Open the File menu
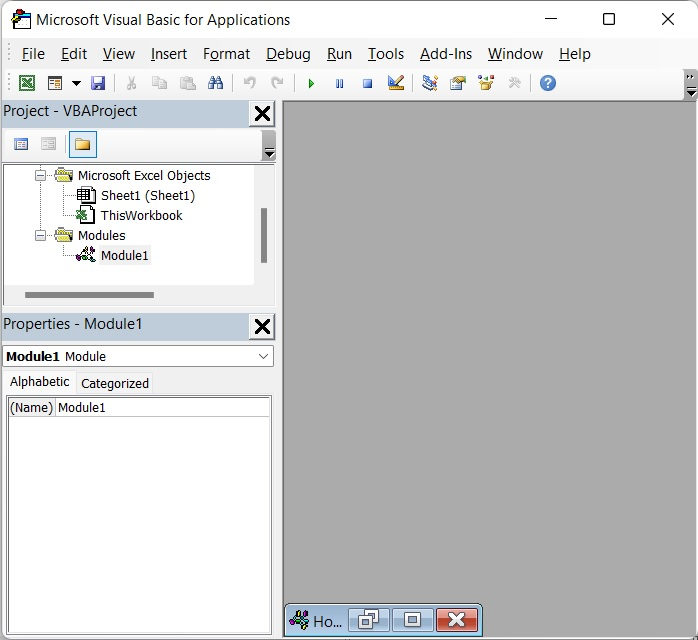The image size is (698, 640). pyautogui.click(x=33, y=54)
